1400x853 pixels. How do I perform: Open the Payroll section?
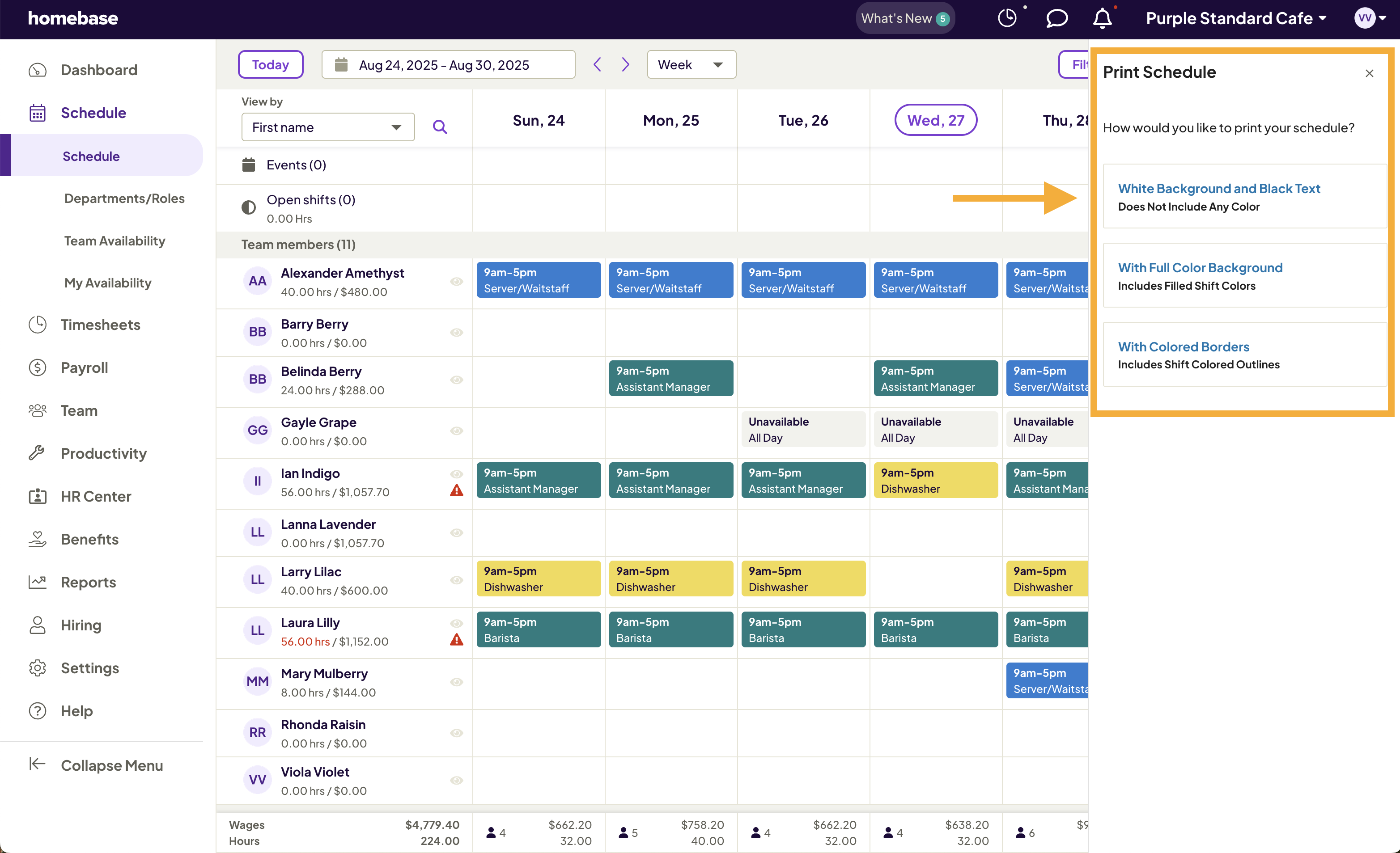click(84, 367)
